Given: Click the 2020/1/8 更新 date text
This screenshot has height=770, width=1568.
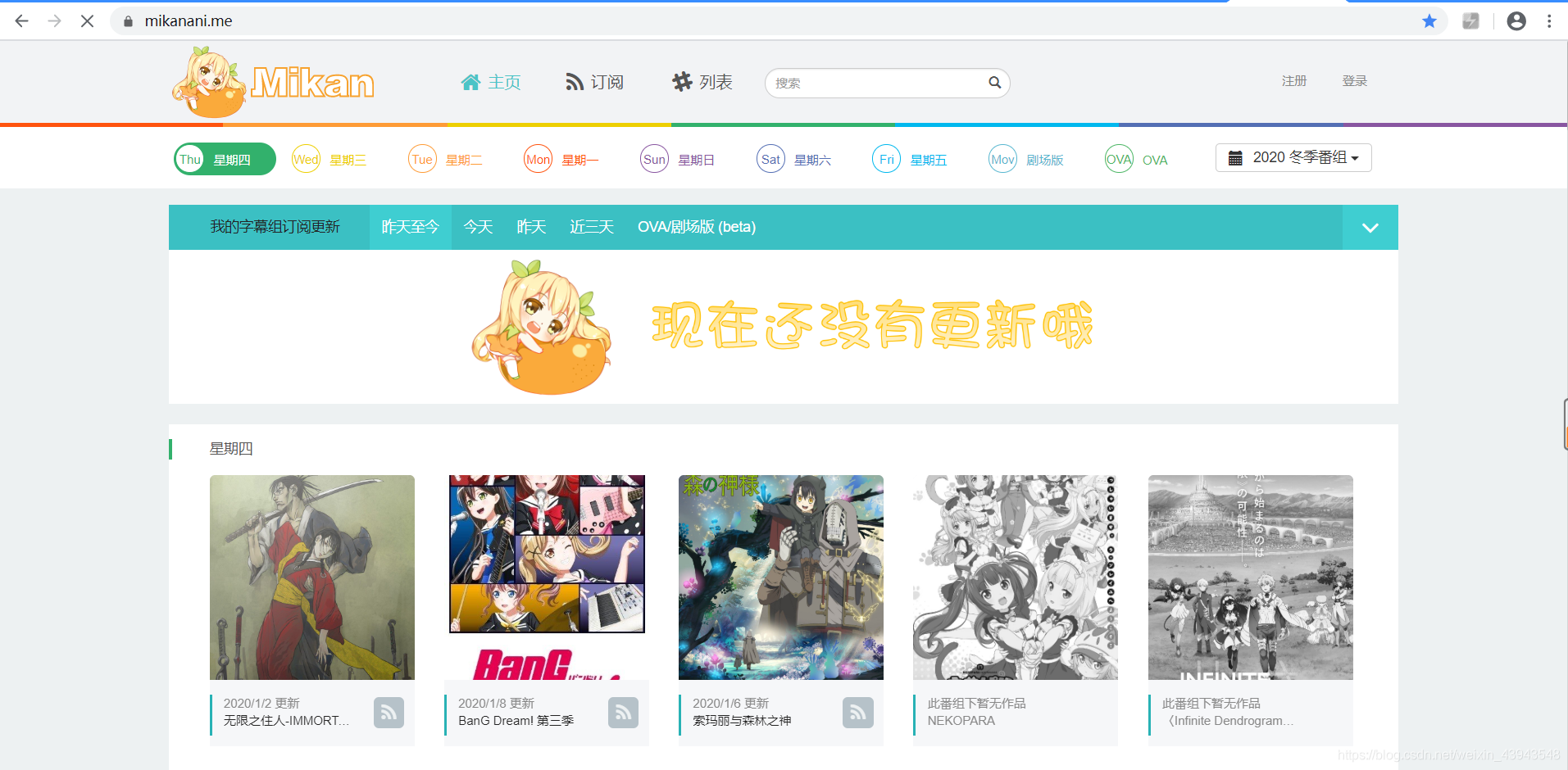Looking at the screenshot, I should coord(496,704).
